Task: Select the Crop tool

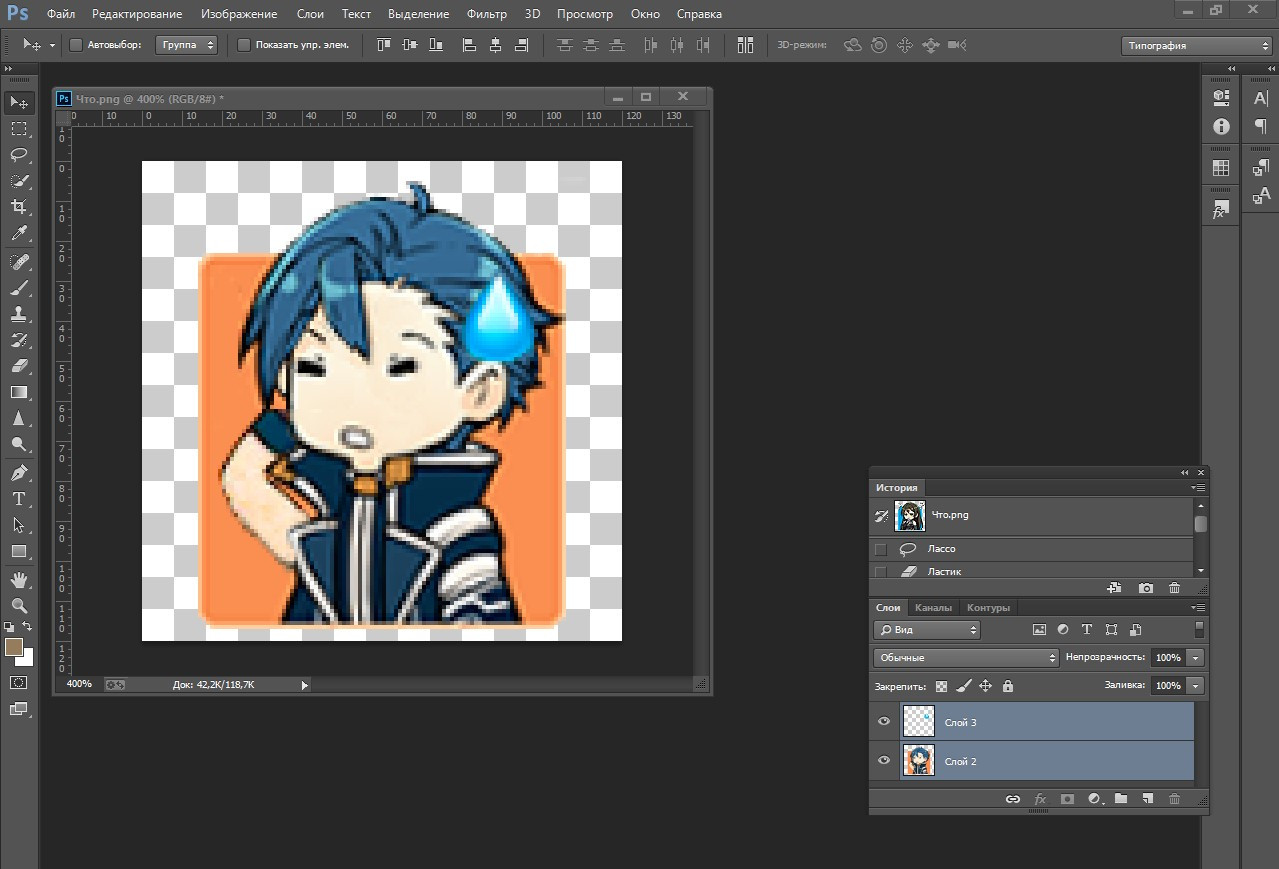Action: (19, 207)
